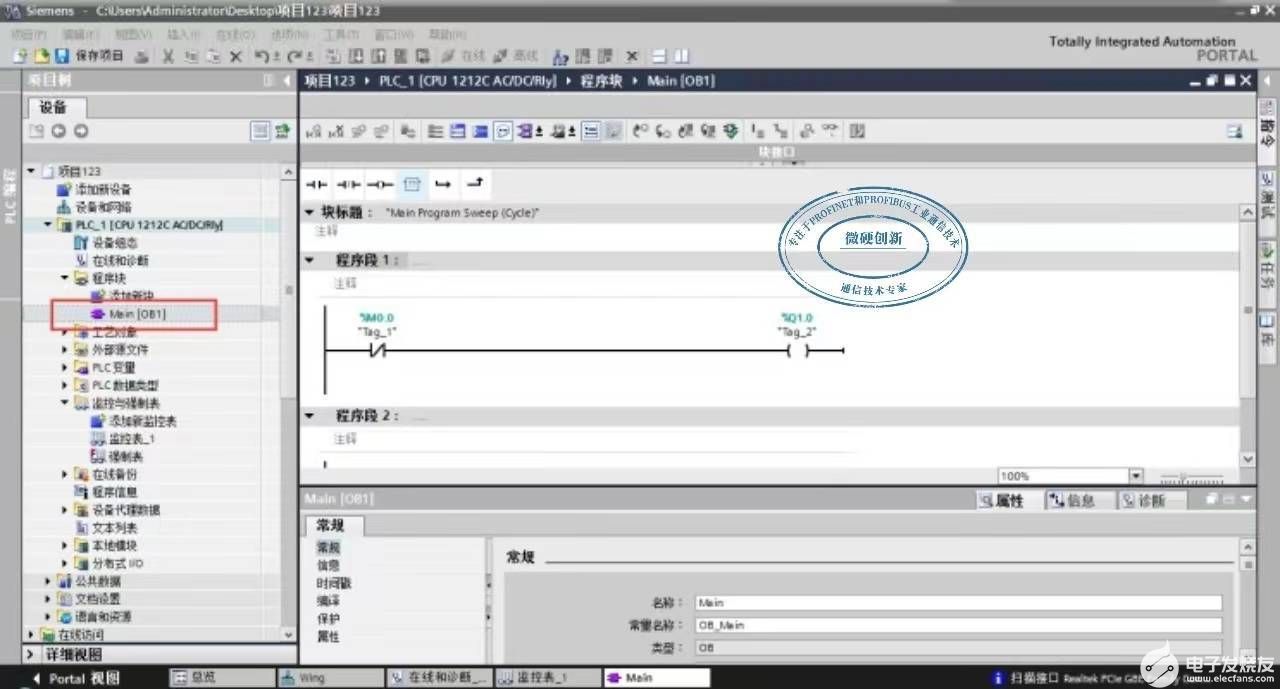Screen dimensions: 1280x689
Task: Click the Add new device (添加新设备) icon
Action: (x=65, y=189)
